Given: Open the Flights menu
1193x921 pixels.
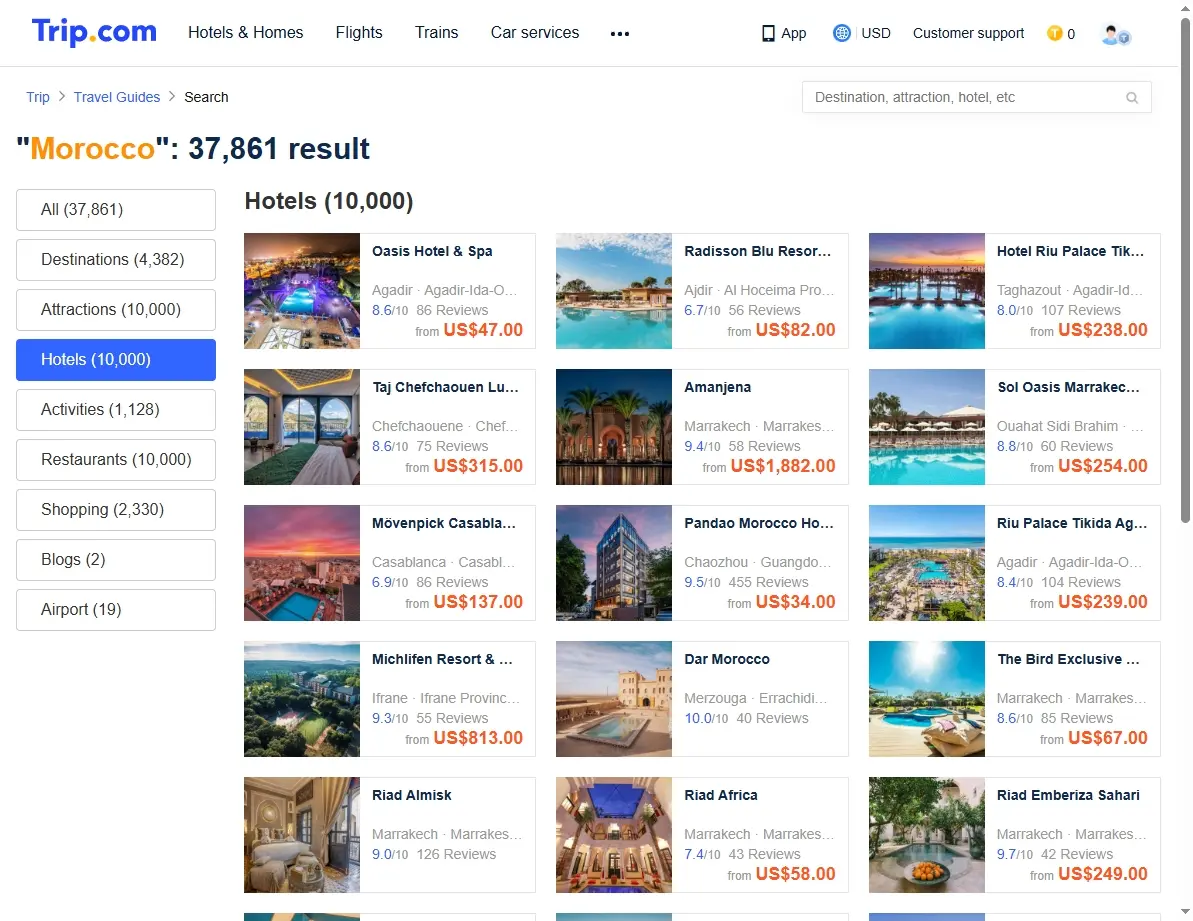Looking at the screenshot, I should pos(358,33).
